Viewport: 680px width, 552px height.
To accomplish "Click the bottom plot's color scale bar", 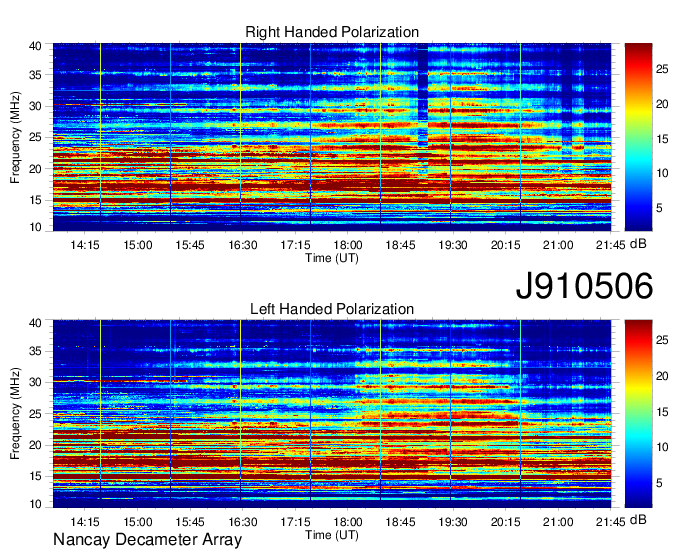I will pyautogui.click(x=638, y=414).
